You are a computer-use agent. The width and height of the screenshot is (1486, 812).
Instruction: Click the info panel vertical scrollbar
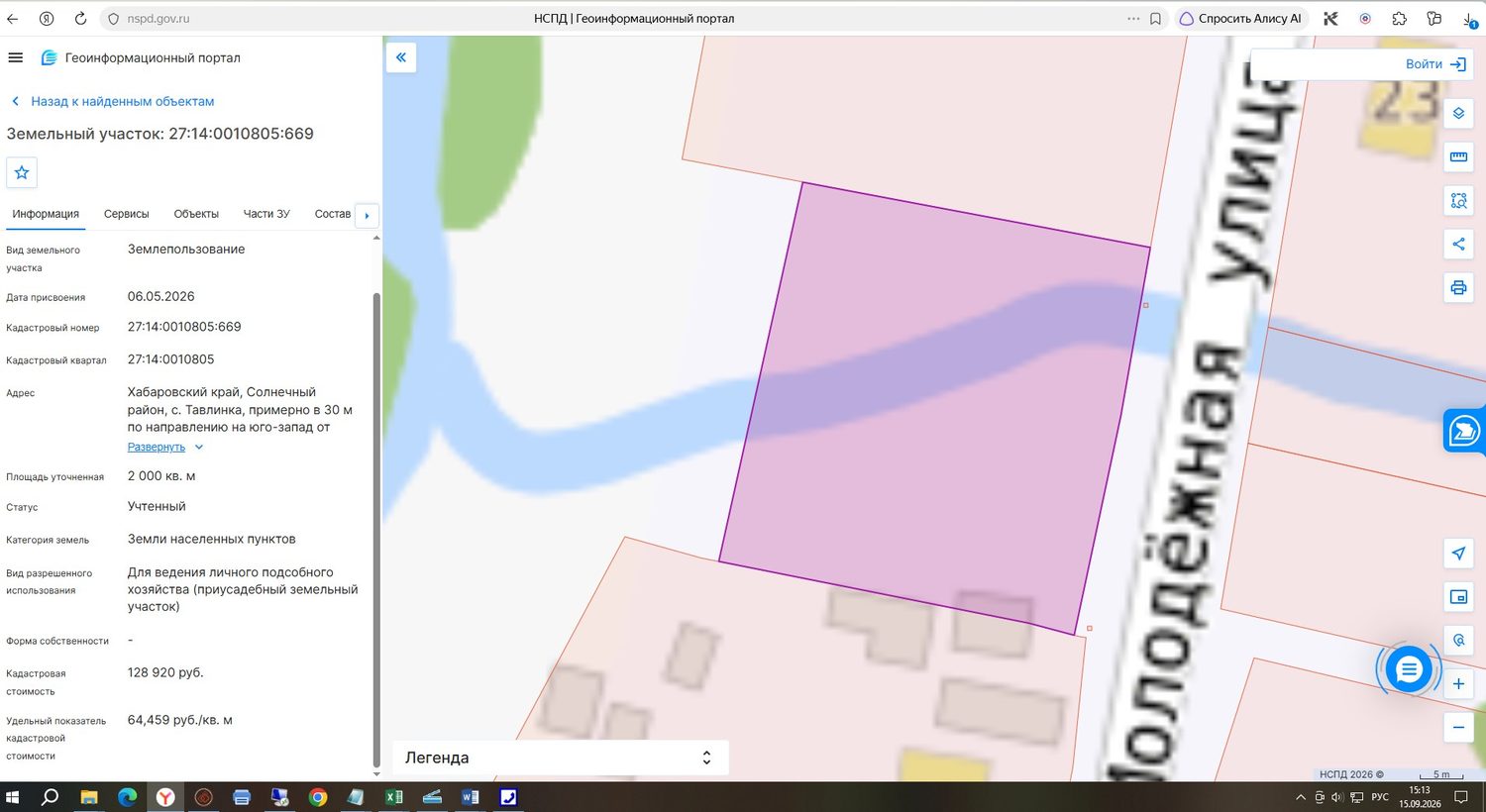[376, 529]
